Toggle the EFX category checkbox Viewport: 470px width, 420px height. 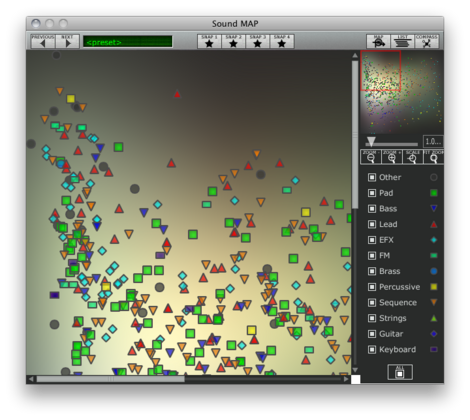click(372, 240)
